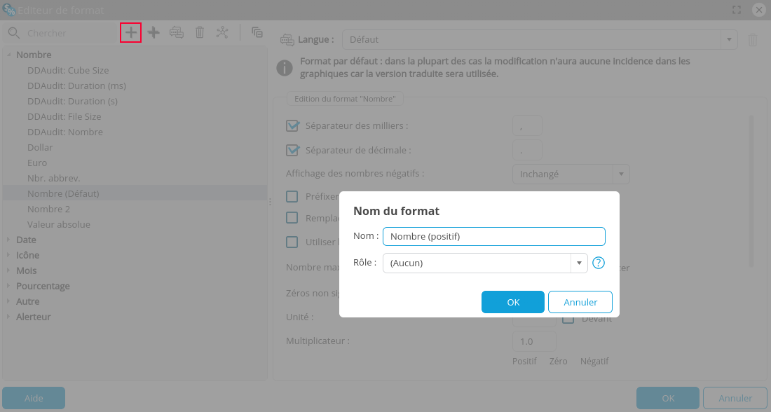Click the help question mark beside Rôle

[x=599, y=263]
